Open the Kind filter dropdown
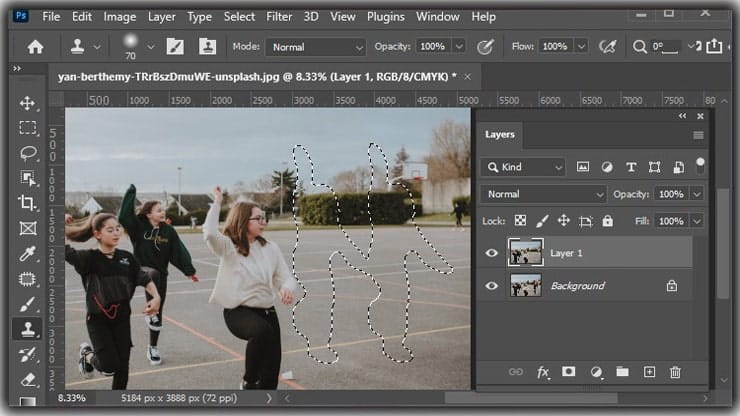This screenshot has width=740, height=416. pos(523,167)
